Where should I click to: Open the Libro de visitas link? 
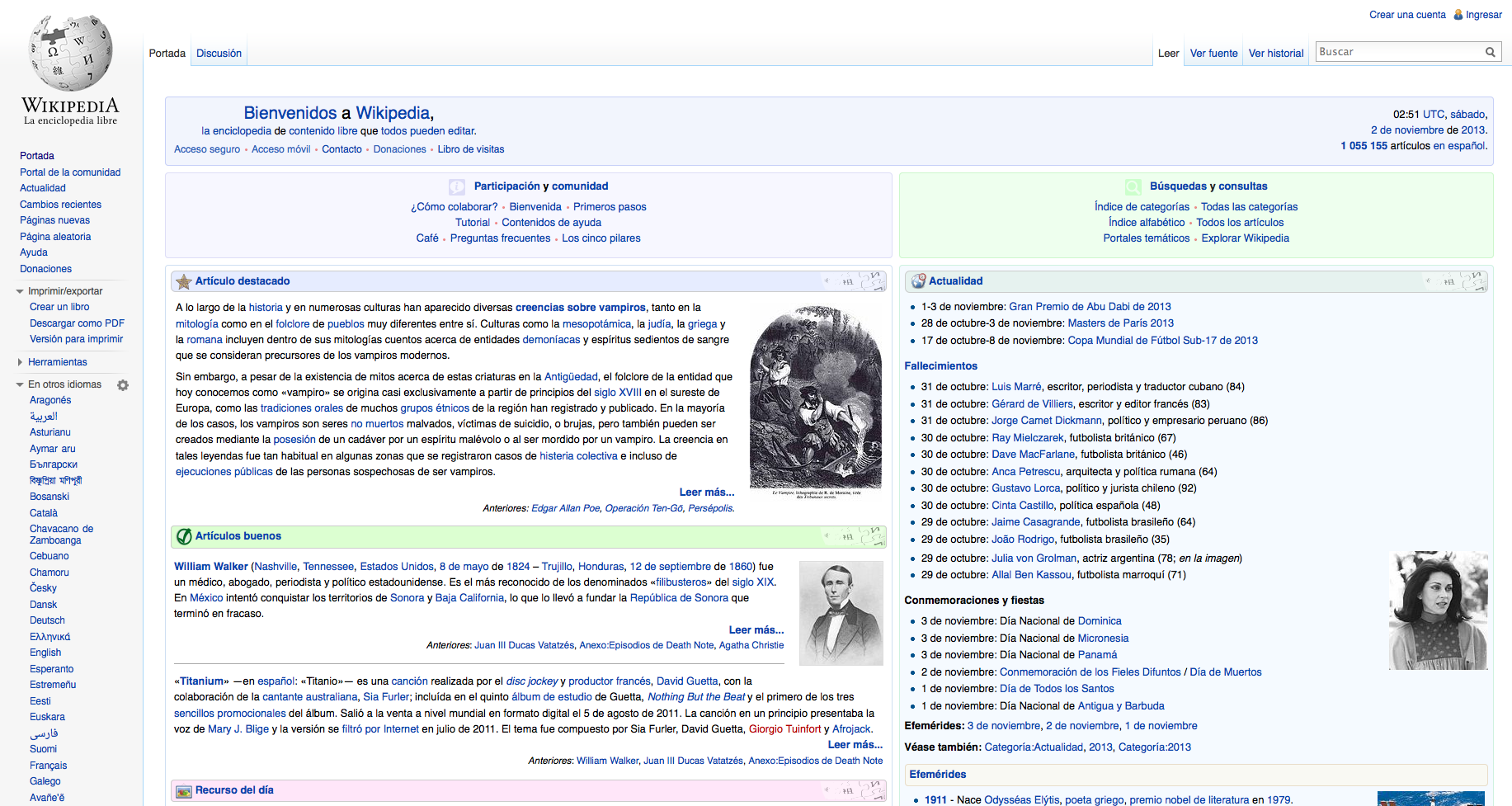(470, 149)
